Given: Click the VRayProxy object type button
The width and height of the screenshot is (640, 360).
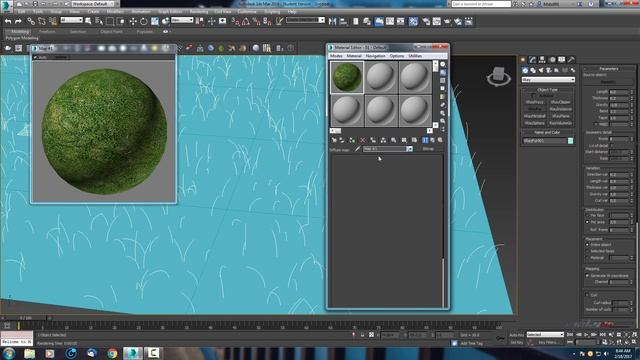Looking at the screenshot, I should 535,102.
